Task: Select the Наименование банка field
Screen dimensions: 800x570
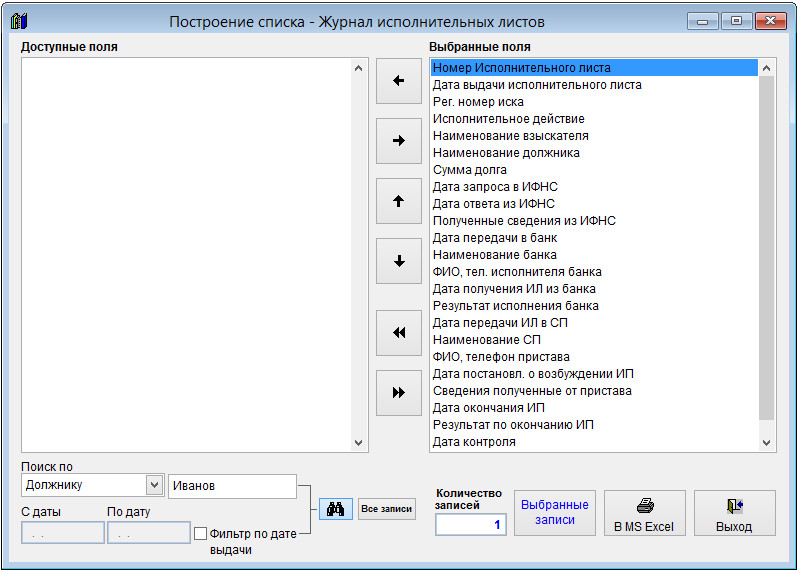Action: pyautogui.click(x=594, y=255)
